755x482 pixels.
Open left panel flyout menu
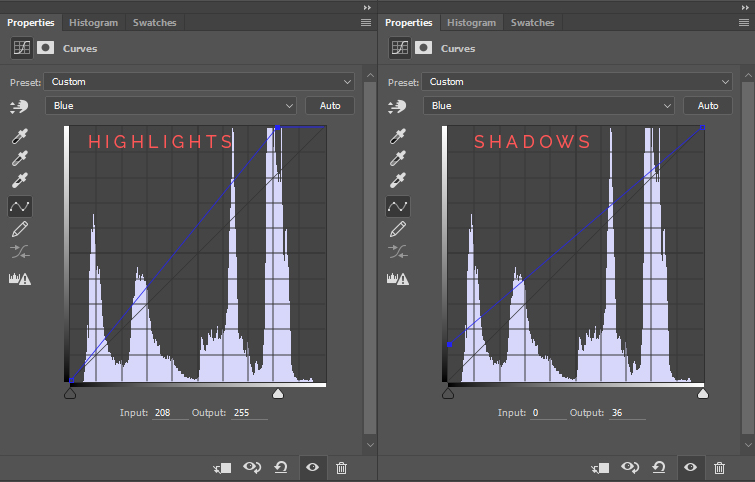(x=366, y=23)
